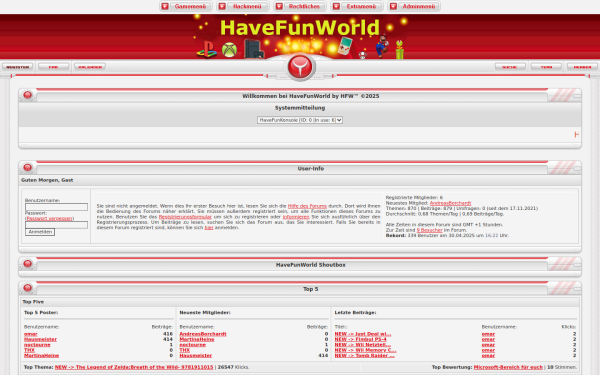Click the green pipe plant icon in the banner
This screenshot has width=600, height=375.
click(x=399, y=50)
